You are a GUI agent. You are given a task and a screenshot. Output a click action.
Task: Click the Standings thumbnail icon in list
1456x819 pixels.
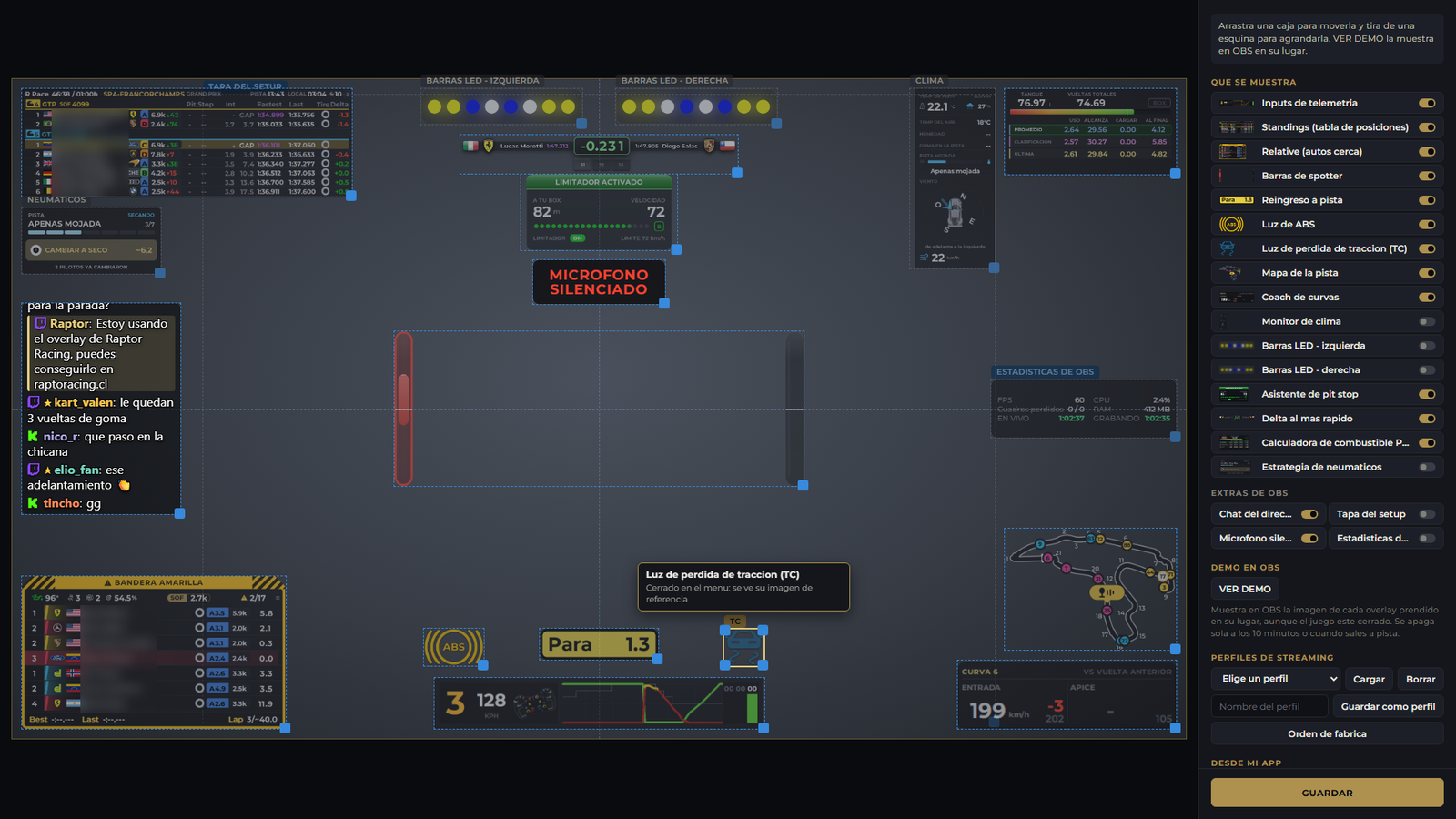[x=1236, y=127]
